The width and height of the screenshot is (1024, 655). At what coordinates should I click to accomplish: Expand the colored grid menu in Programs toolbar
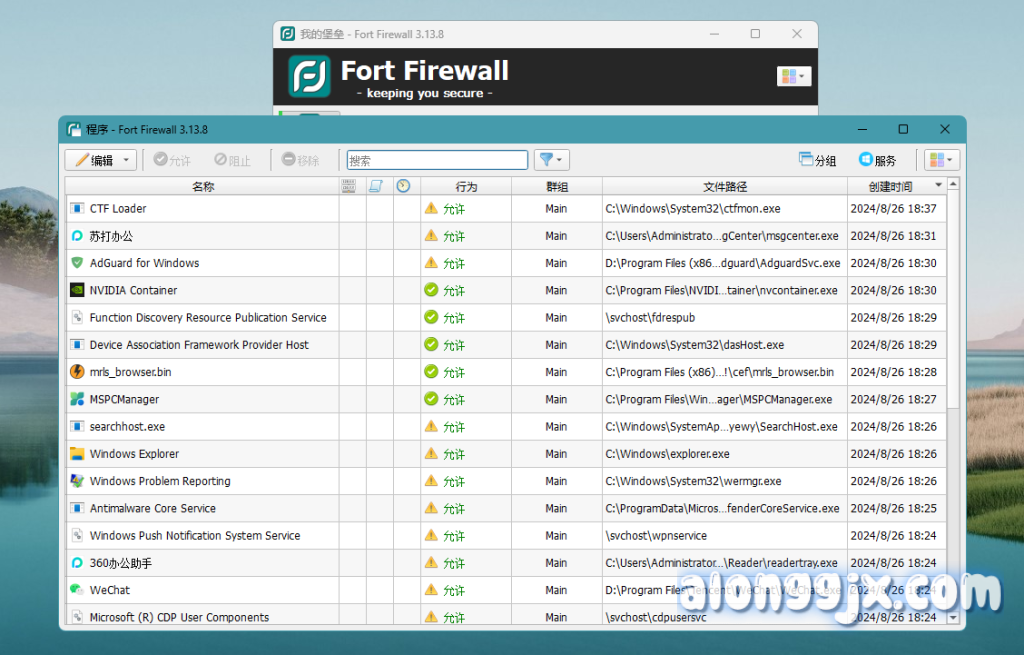coord(942,160)
